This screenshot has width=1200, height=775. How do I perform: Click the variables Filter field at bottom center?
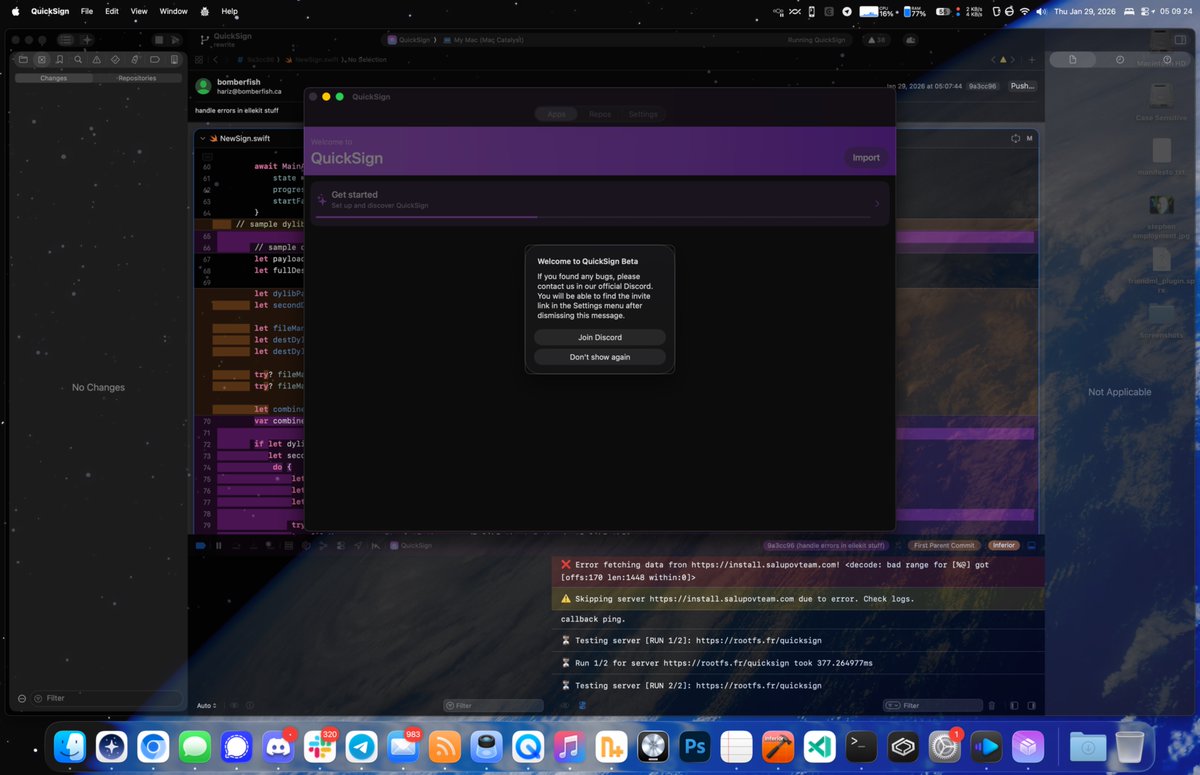494,705
